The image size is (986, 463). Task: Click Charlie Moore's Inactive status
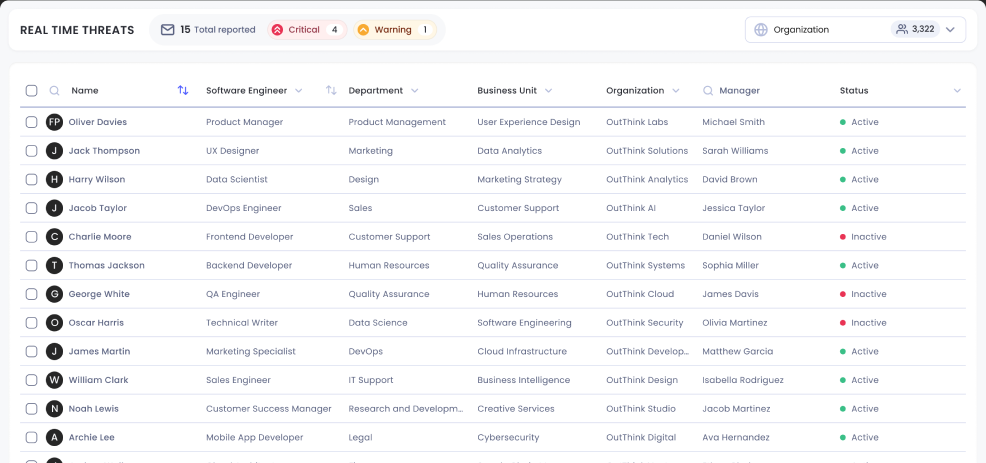click(x=863, y=237)
